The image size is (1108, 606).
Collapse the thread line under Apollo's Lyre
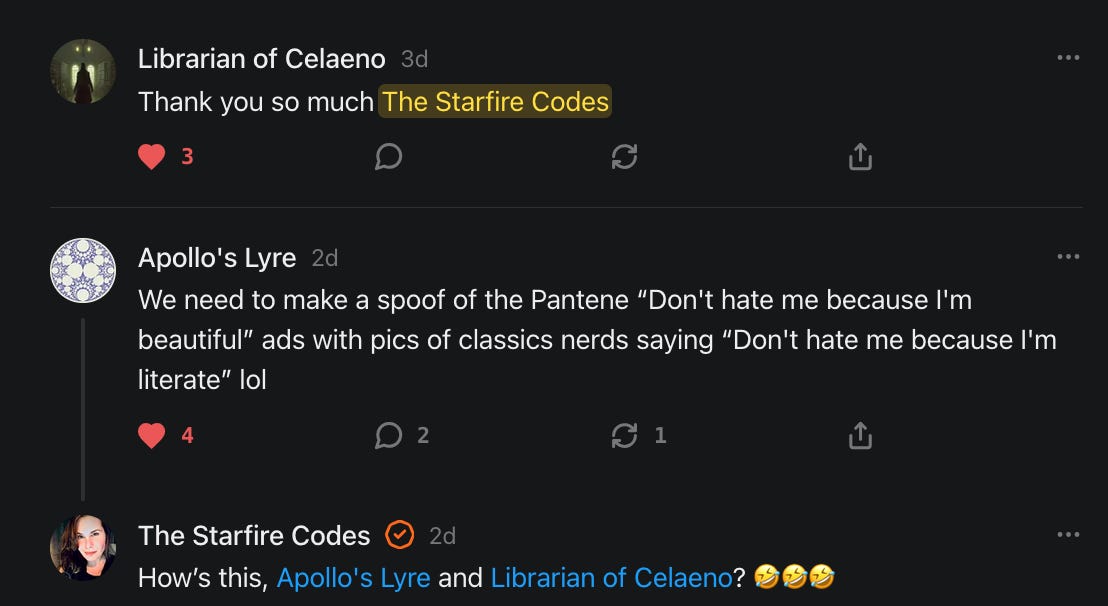(x=83, y=410)
